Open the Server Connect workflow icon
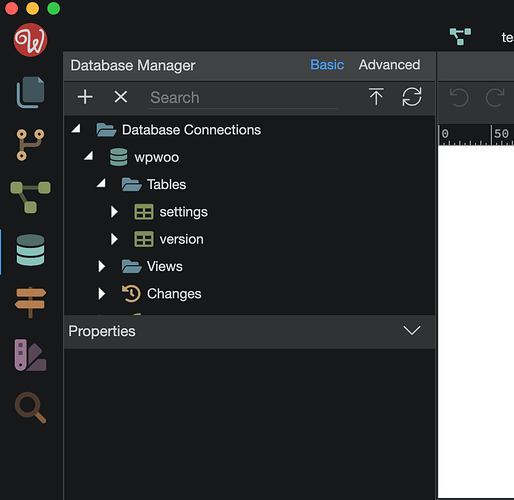This screenshot has width=514, height=500. point(30,197)
